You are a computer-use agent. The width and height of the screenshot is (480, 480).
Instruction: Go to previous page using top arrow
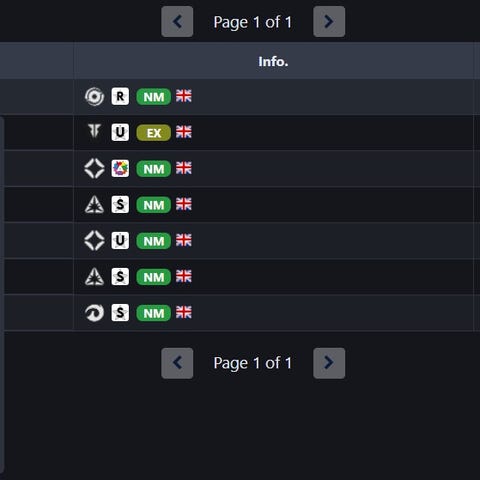point(177,22)
